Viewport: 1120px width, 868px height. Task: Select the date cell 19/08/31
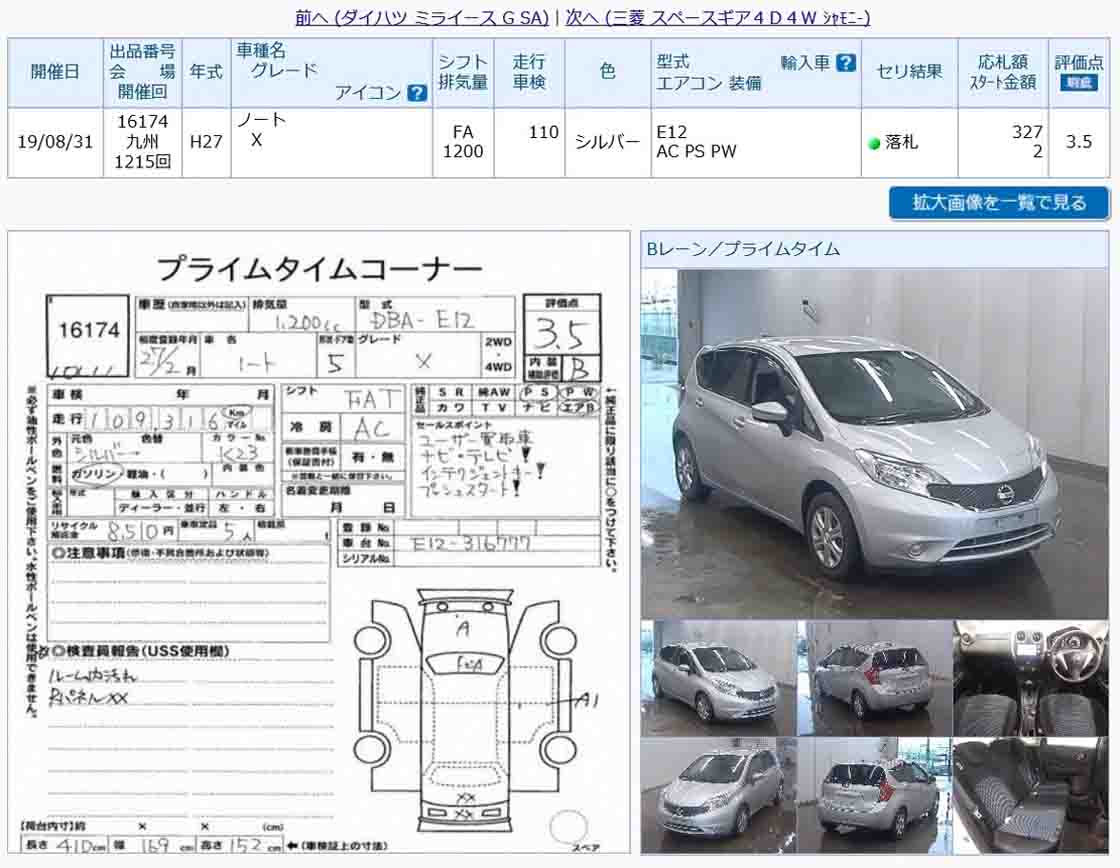(x=55, y=141)
